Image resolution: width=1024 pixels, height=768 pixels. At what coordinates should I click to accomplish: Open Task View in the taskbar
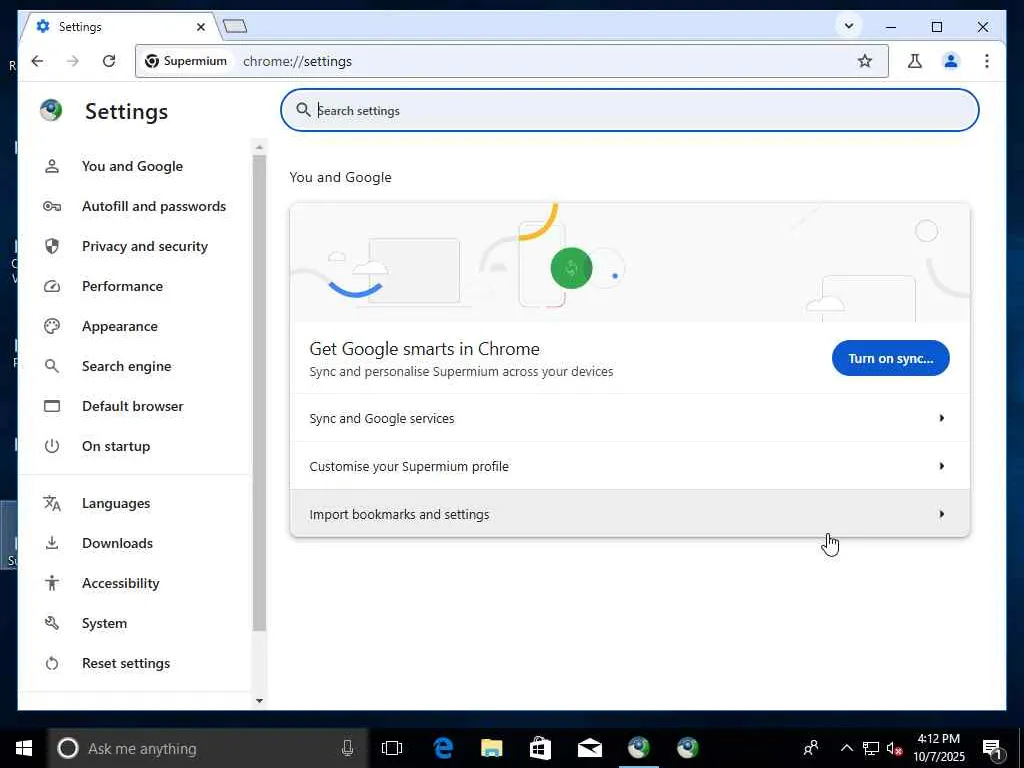click(x=392, y=748)
